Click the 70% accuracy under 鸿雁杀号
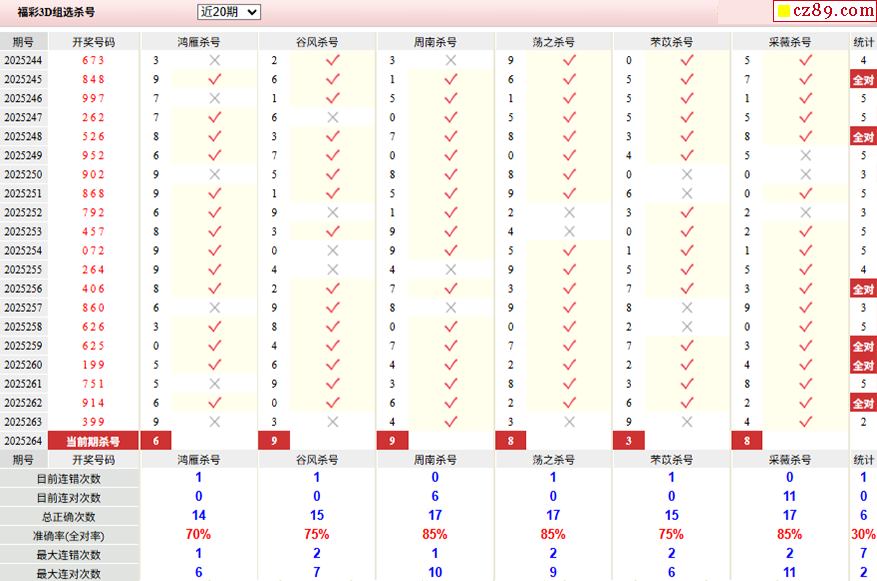The height and width of the screenshot is (581, 877). (x=198, y=534)
